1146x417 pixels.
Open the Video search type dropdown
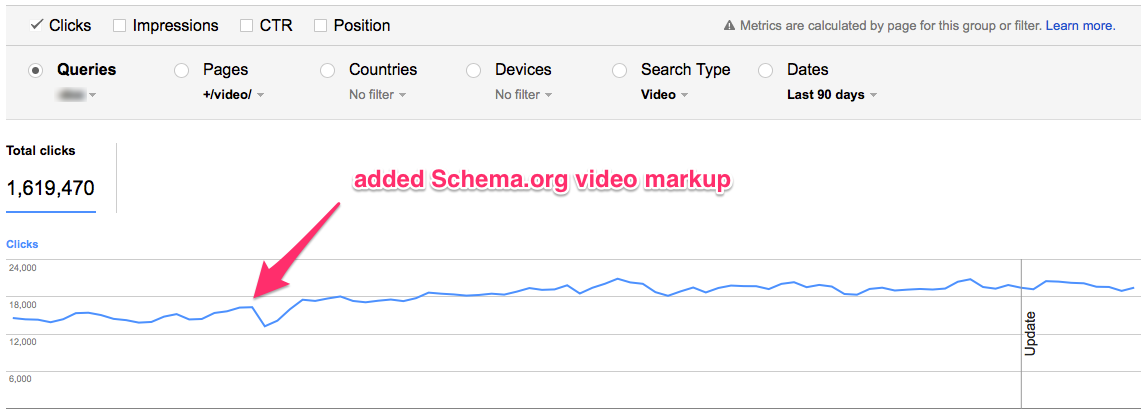(664, 95)
